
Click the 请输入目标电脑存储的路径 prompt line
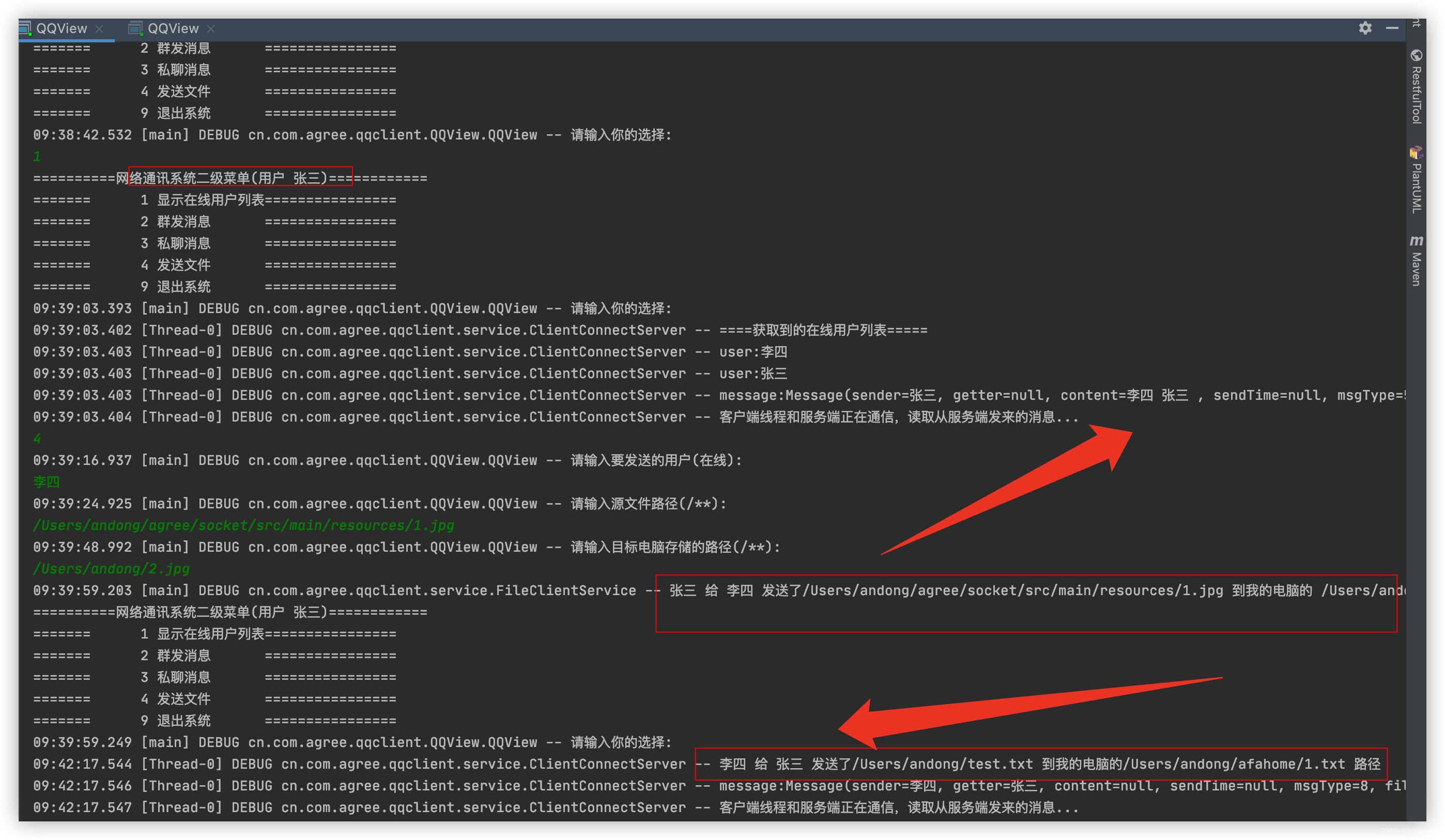[x=407, y=548]
